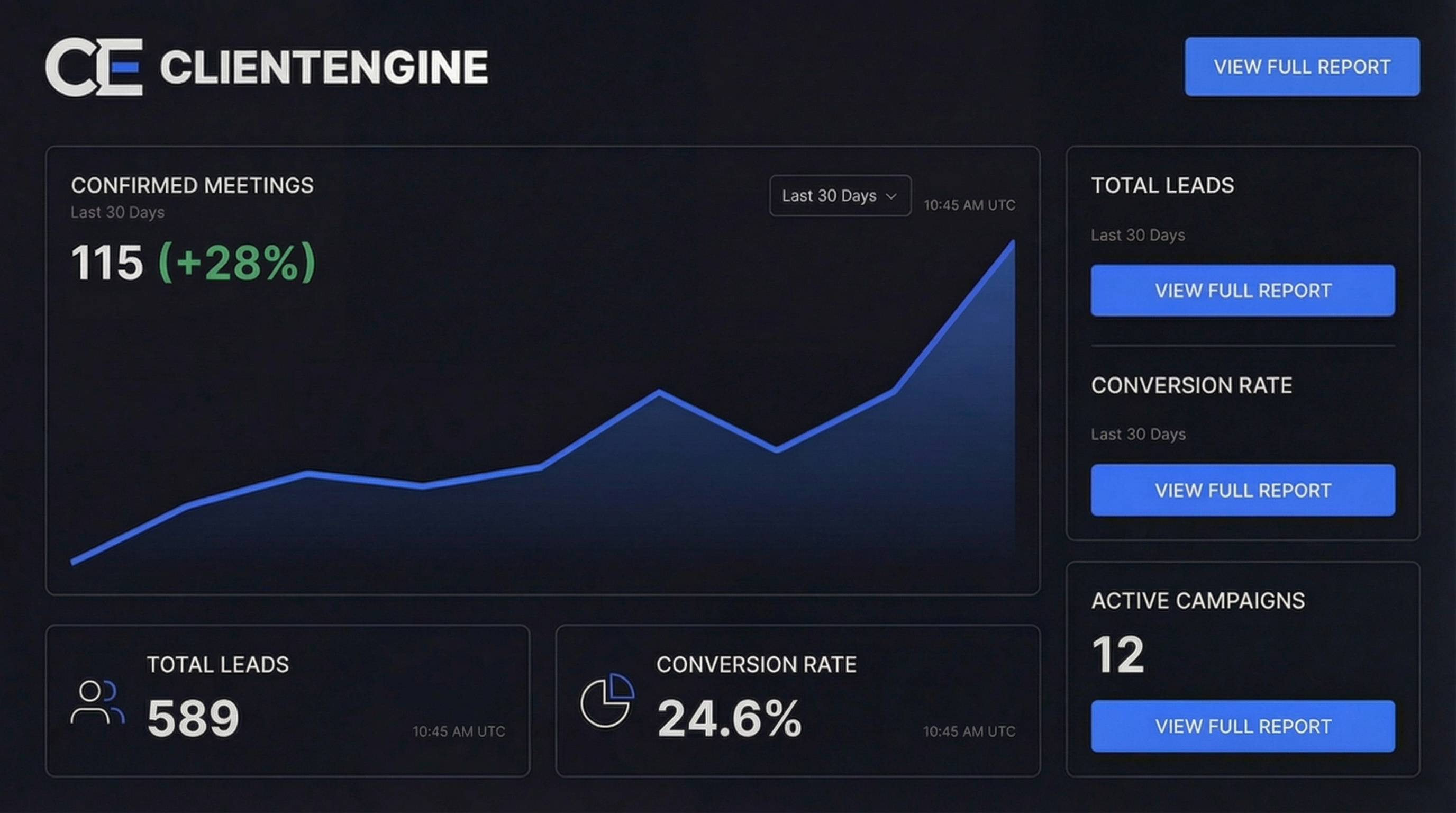View full report under Conversion Rate panel
The width and height of the screenshot is (1456, 813).
(1242, 490)
